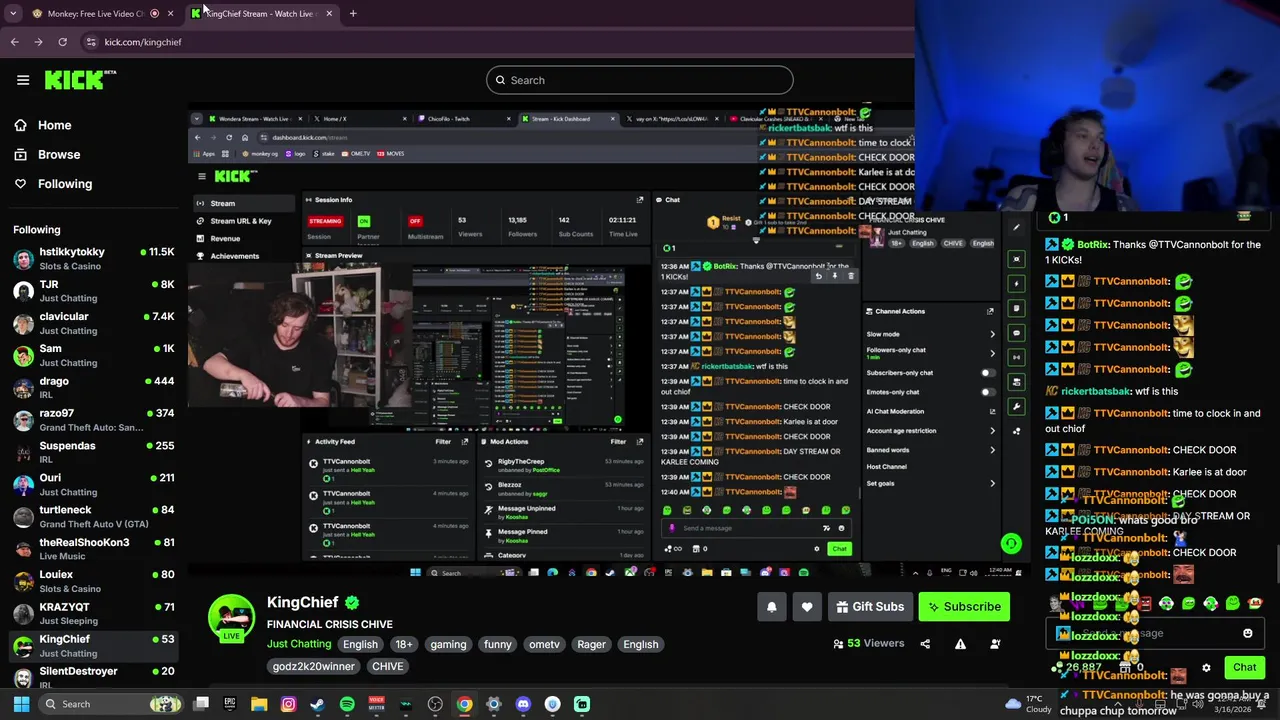This screenshot has height=720, width=1280.
Task: Open Suspendas channel in Following list
Action: click(x=93, y=452)
